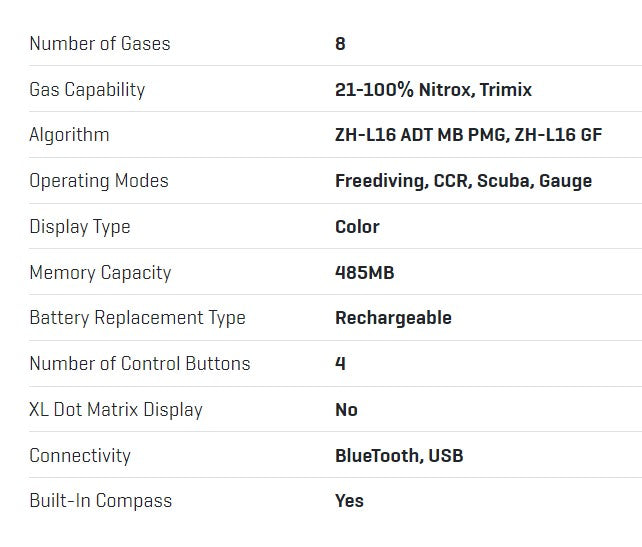
Task: Click the "Built-In Compass" label
Action: [x=101, y=501]
